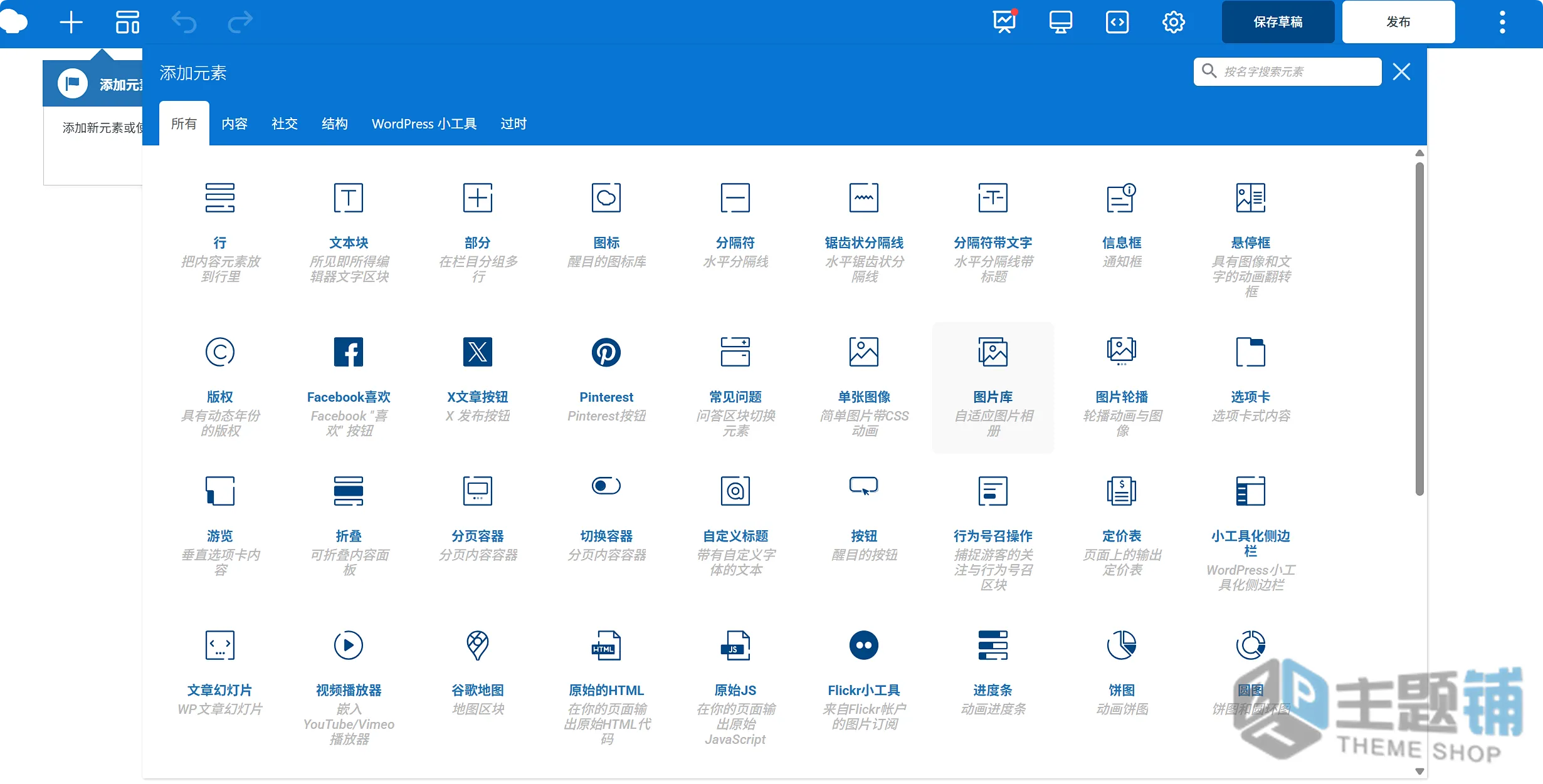Pick 分隔符带文字 separator with text
Image resolution: width=1543 pixels, height=784 pixels.
point(993,233)
